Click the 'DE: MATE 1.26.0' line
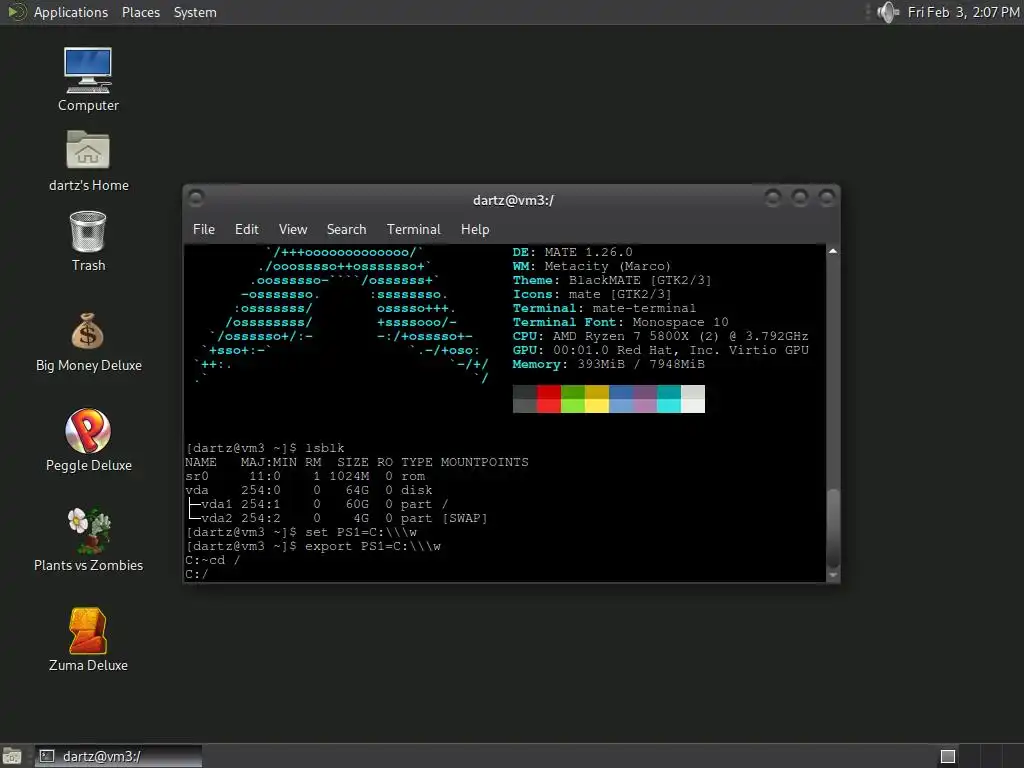The height and width of the screenshot is (768, 1024). [x=572, y=252]
